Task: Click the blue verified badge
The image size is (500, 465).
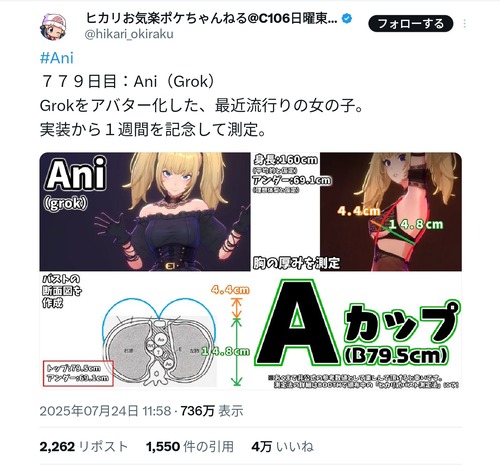Action: (x=347, y=19)
